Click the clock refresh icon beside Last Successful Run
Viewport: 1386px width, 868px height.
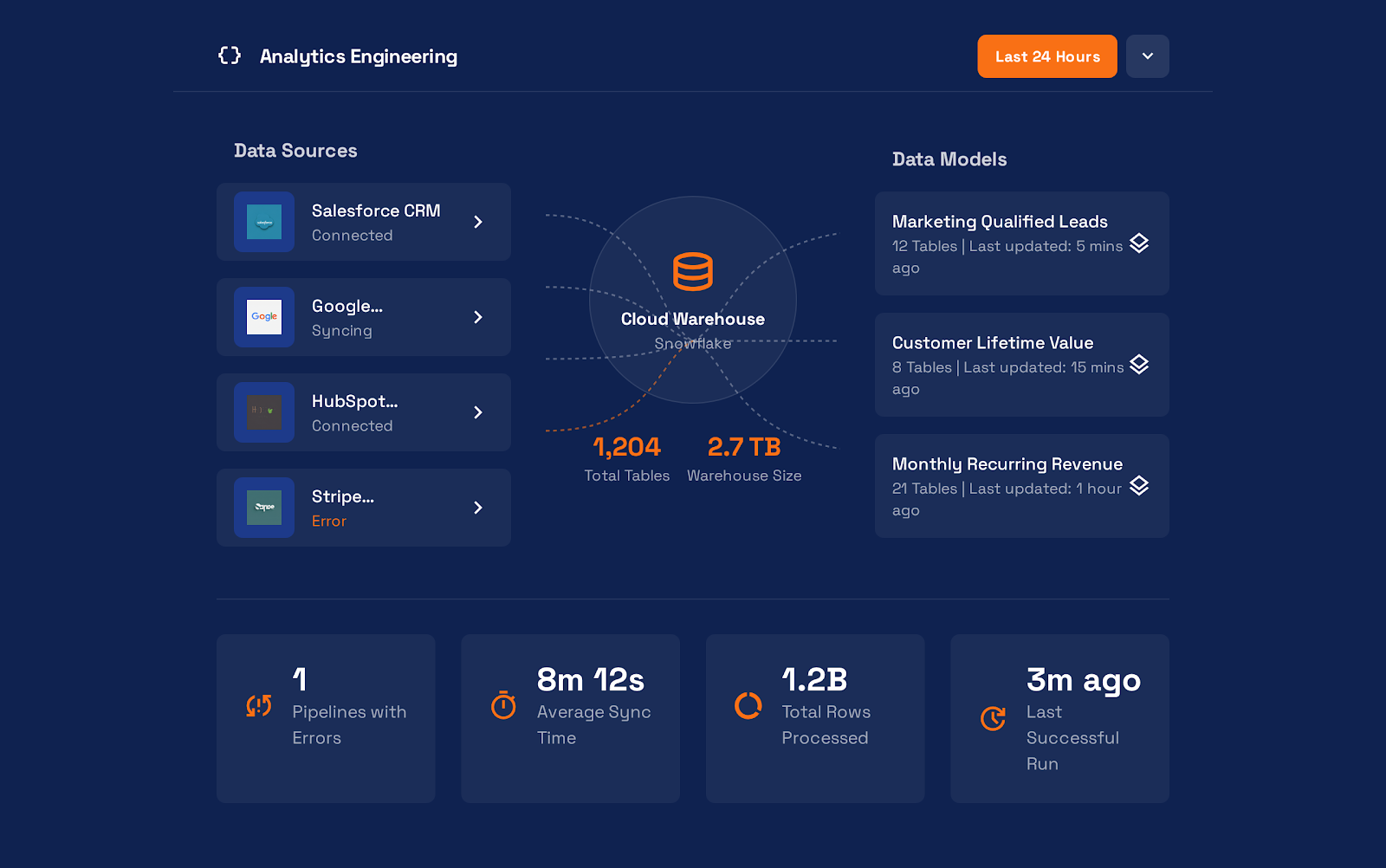pos(993,719)
